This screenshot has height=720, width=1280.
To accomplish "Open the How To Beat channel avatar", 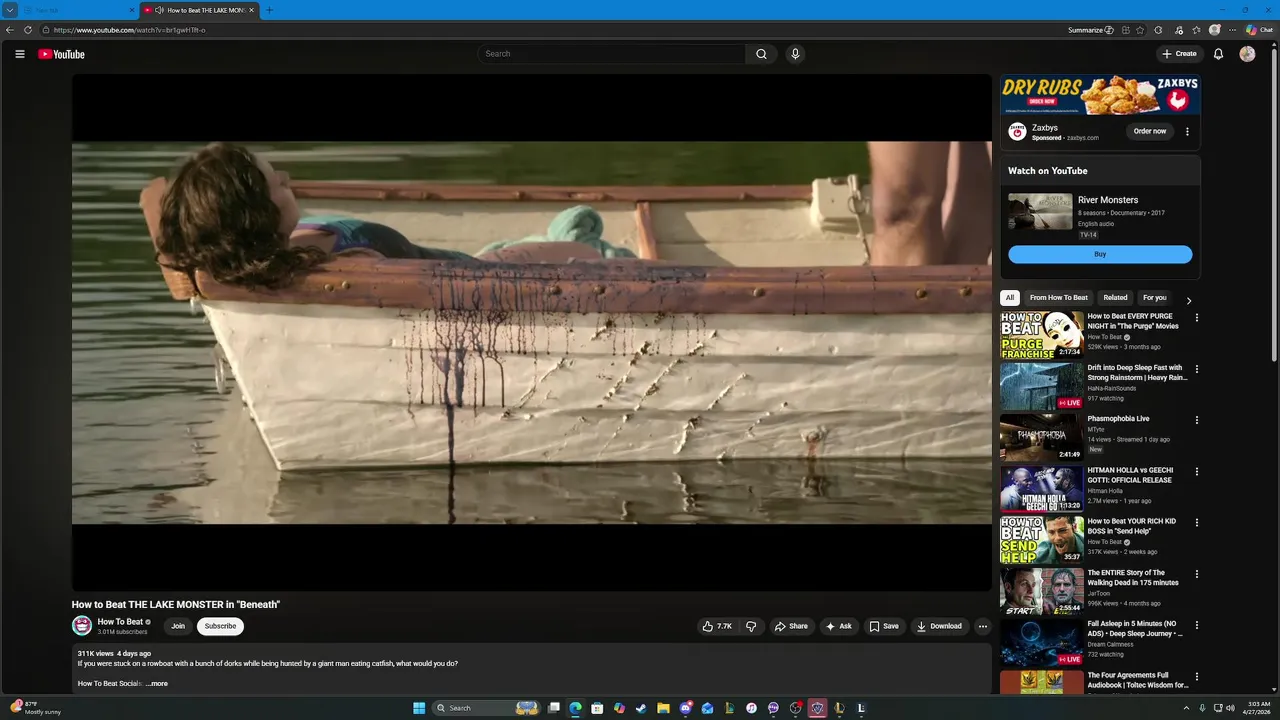I will point(82,626).
